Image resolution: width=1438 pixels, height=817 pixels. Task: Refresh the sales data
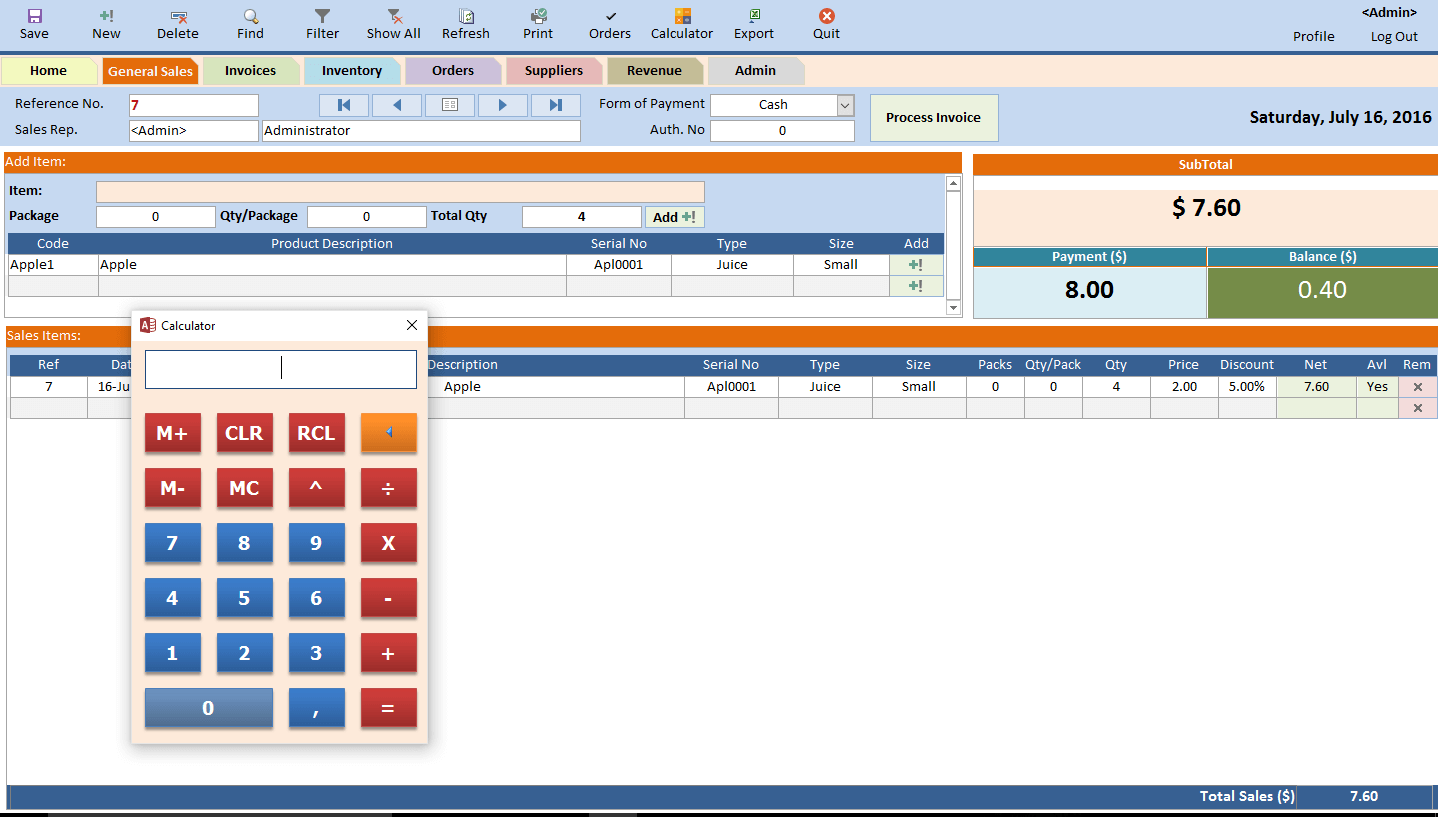465,22
